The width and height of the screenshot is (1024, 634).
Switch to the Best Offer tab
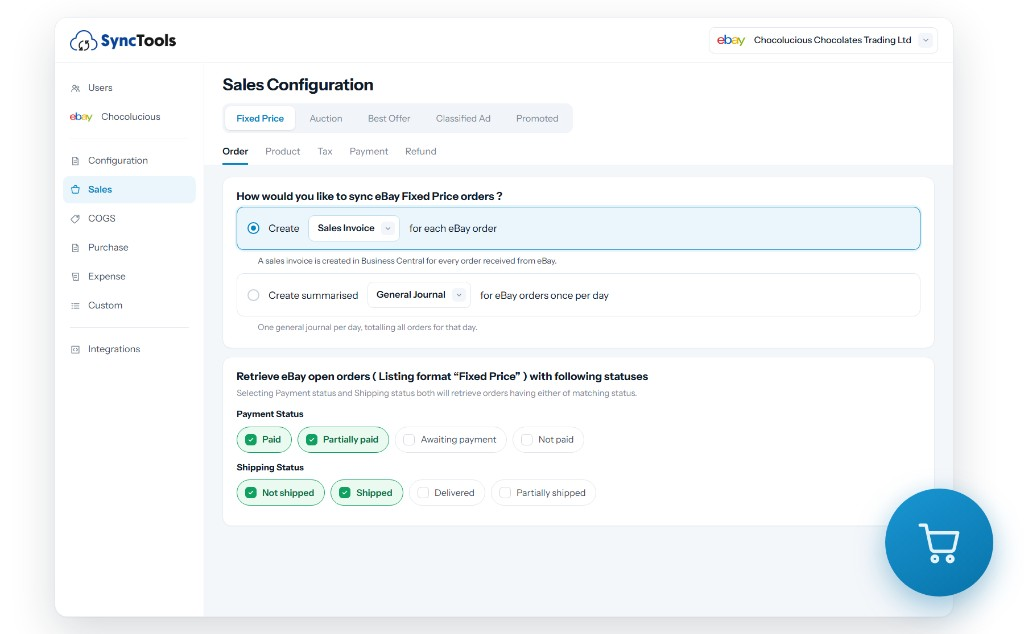coord(389,118)
